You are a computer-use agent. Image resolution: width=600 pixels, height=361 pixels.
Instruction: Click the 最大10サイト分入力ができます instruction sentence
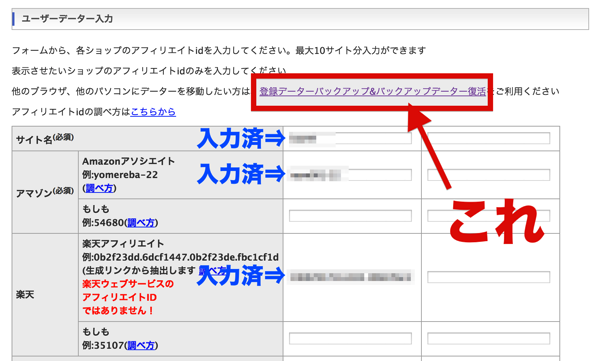(x=360, y=51)
